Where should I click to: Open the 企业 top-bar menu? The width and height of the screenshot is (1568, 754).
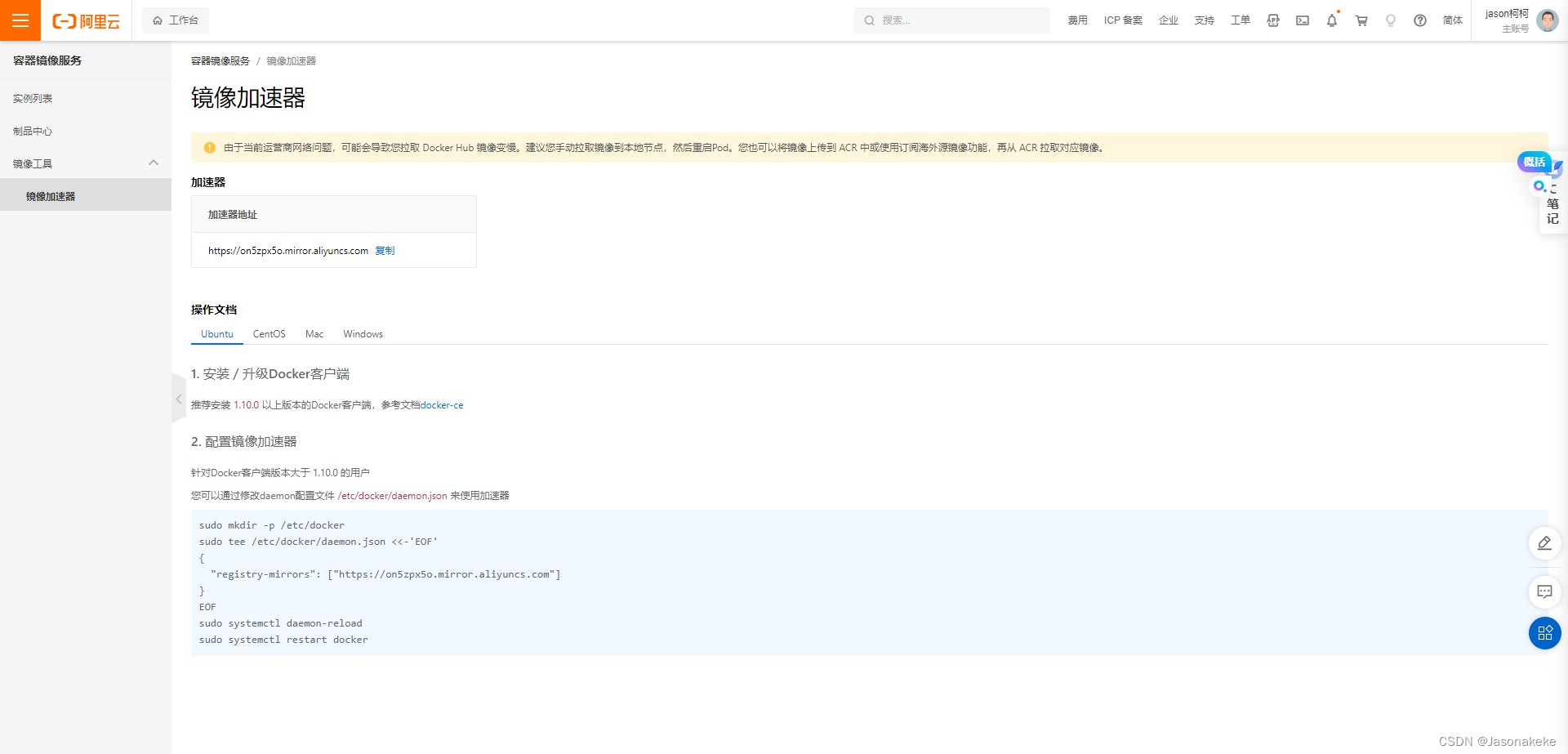click(x=1169, y=20)
